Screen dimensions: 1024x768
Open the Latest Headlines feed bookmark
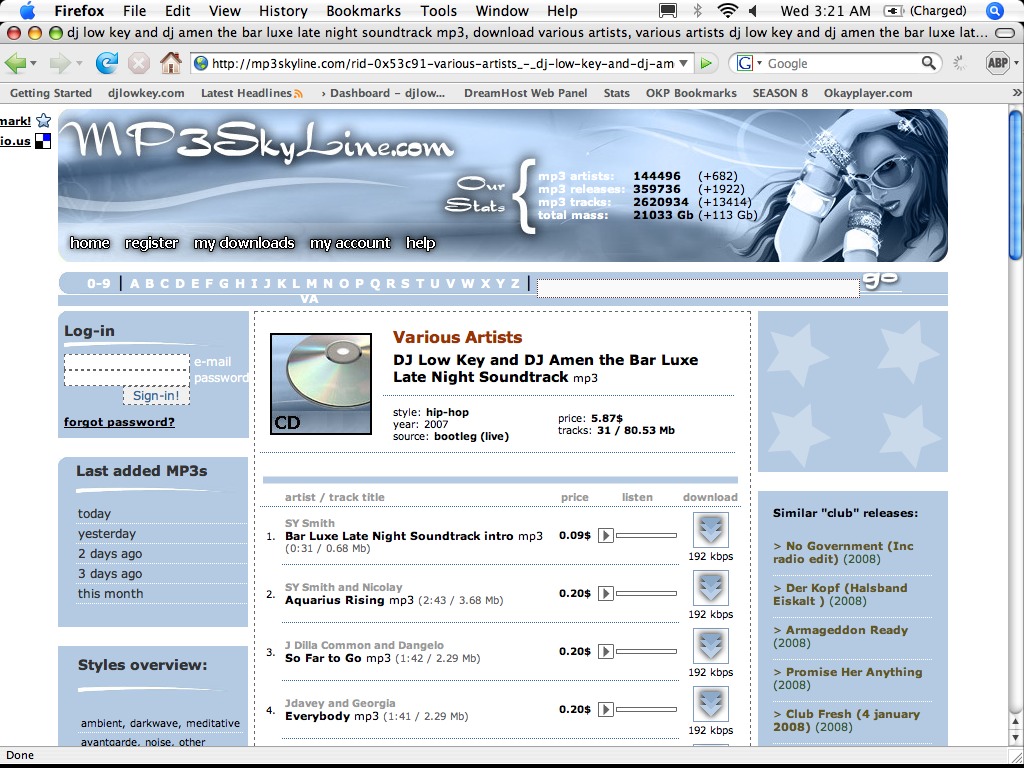tap(252, 93)
